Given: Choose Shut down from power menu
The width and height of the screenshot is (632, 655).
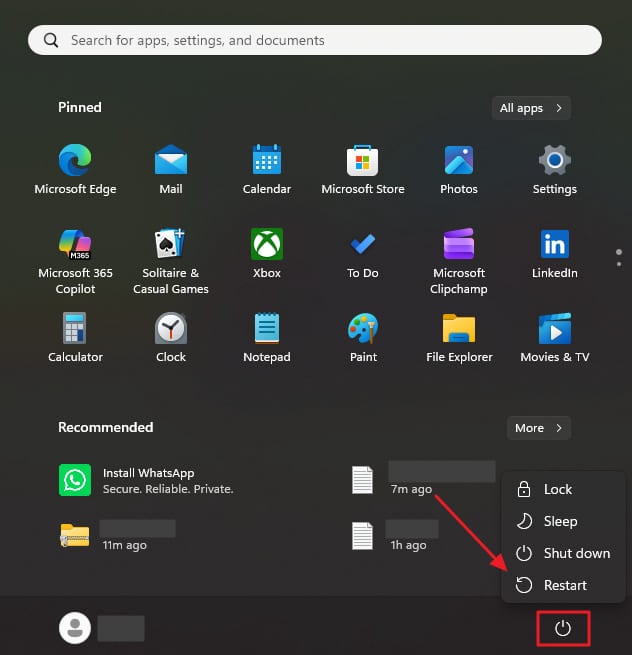Looking at the screenshot, I should [x=563, y=553].
